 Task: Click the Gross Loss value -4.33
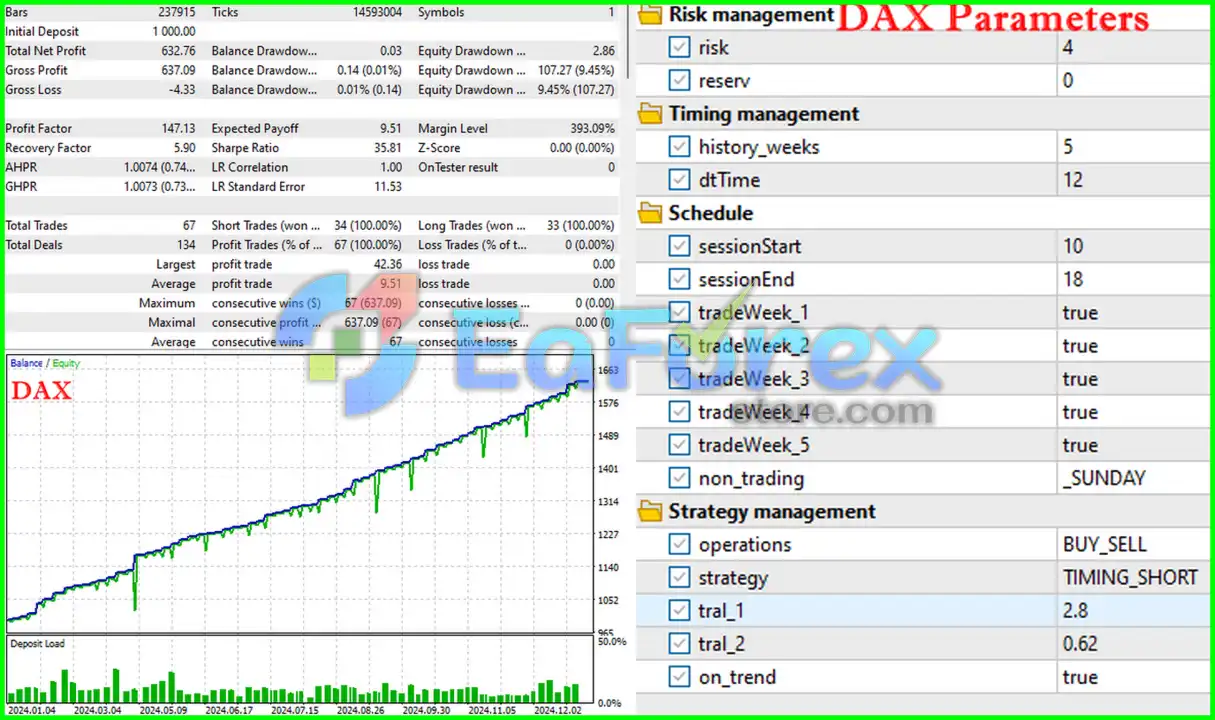click(180, 90)
